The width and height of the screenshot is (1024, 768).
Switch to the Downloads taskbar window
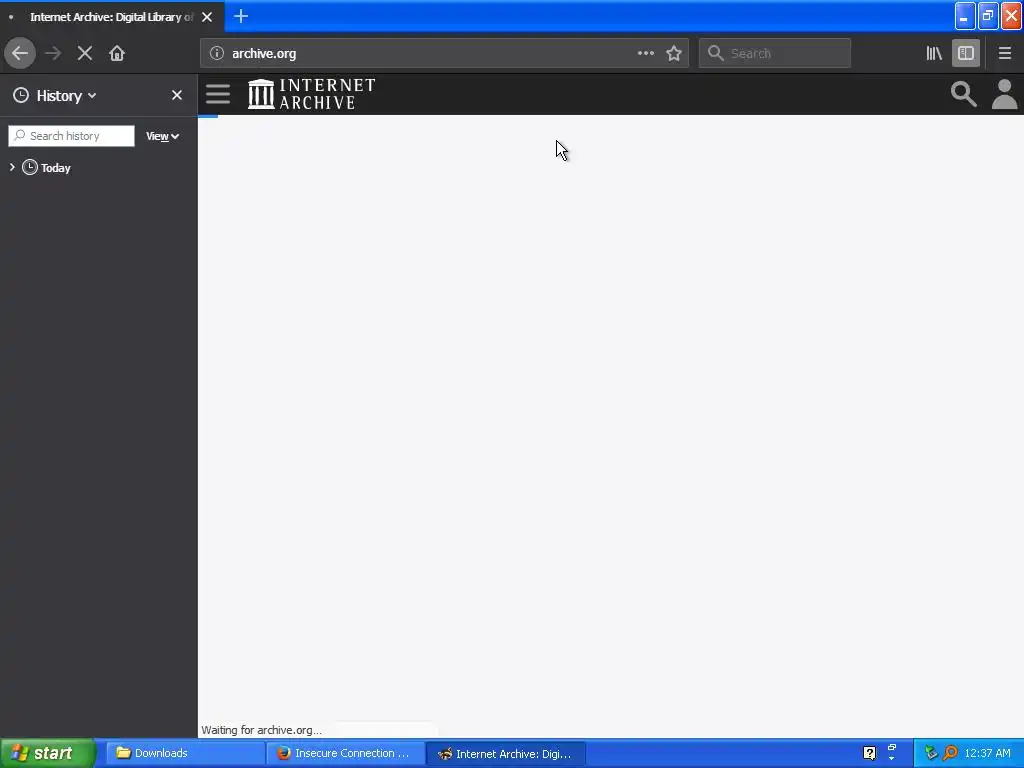coord(185,754)
